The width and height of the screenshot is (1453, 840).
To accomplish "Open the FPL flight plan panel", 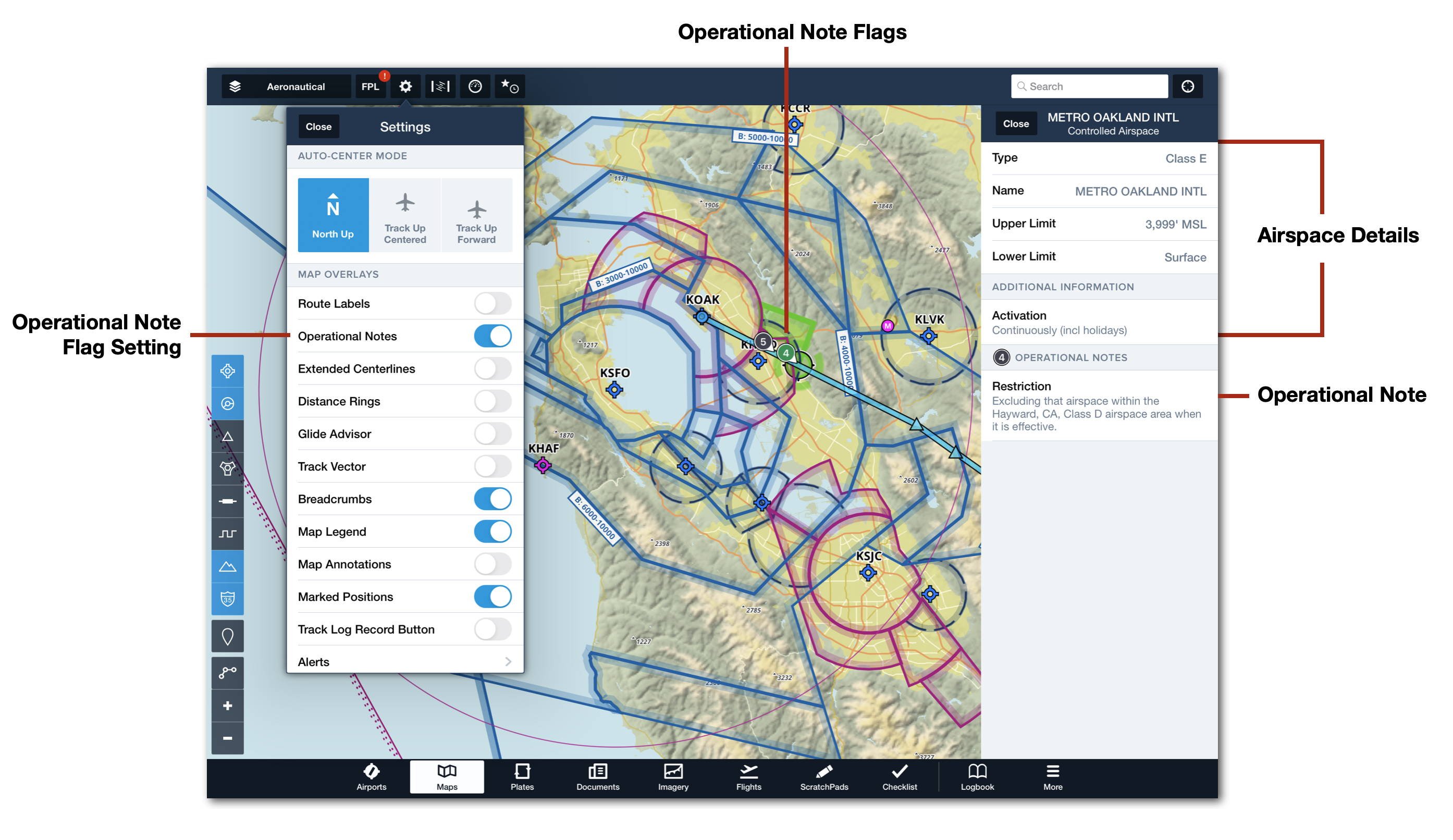I will pyautogui.click(x=370, y=87).
